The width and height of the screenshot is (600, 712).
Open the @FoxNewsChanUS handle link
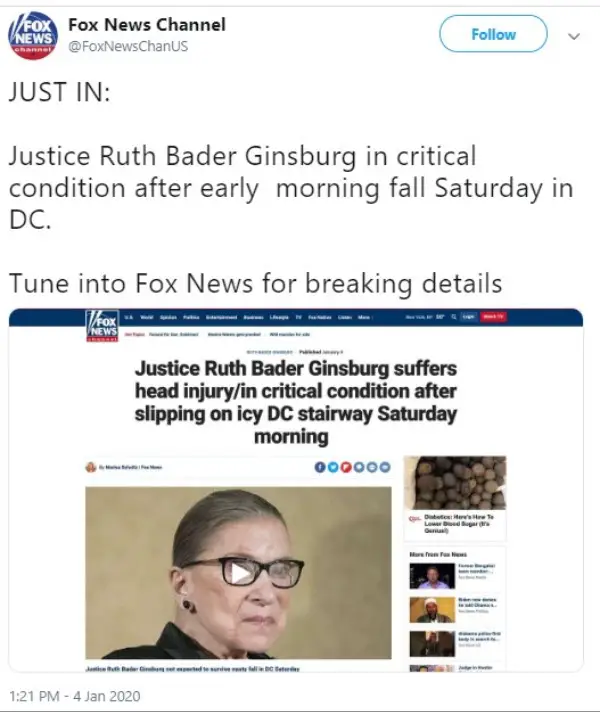click(x=128, y=46)
